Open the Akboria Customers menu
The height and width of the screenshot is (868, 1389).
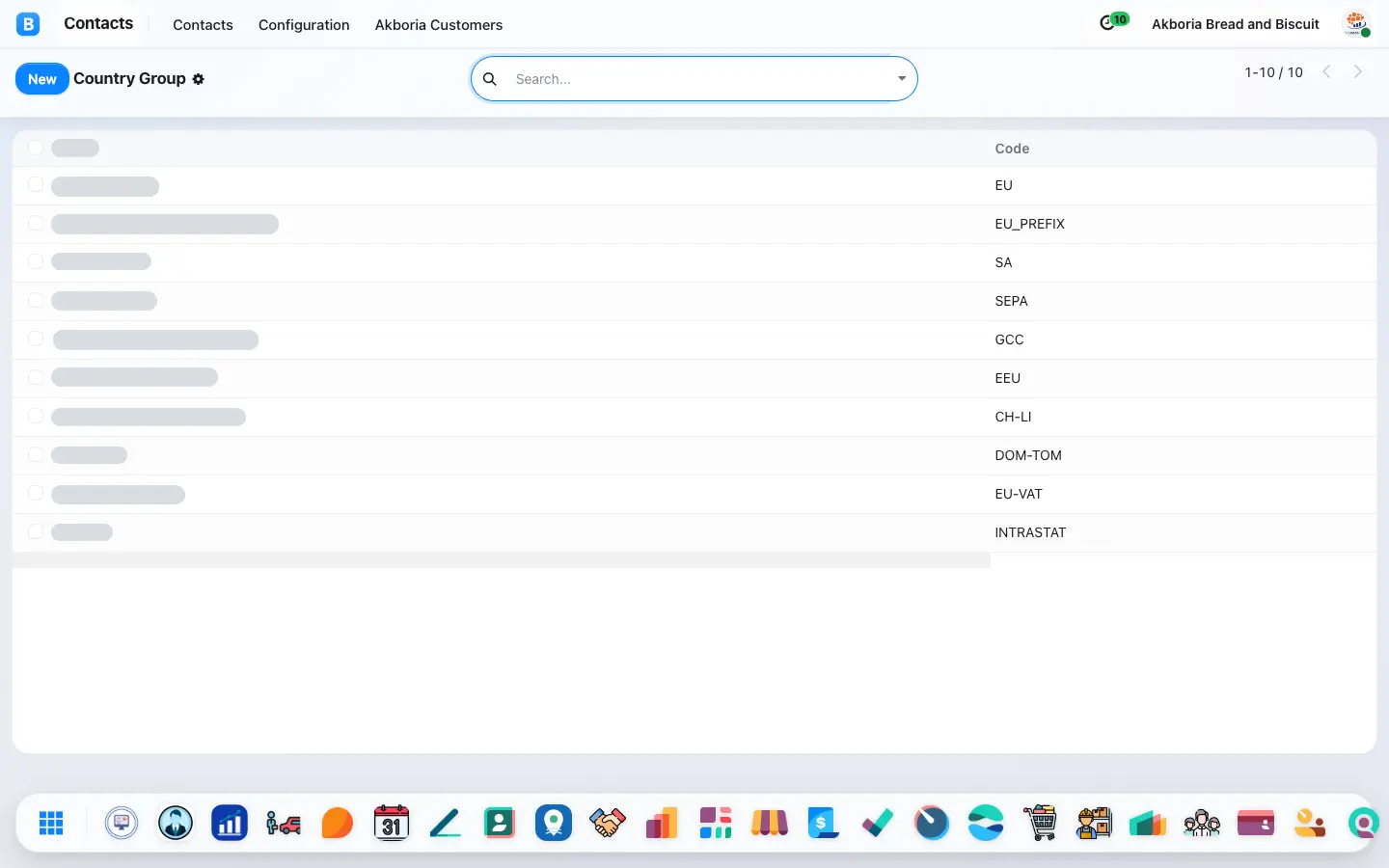pyautogui.click(x=439, y=25)
